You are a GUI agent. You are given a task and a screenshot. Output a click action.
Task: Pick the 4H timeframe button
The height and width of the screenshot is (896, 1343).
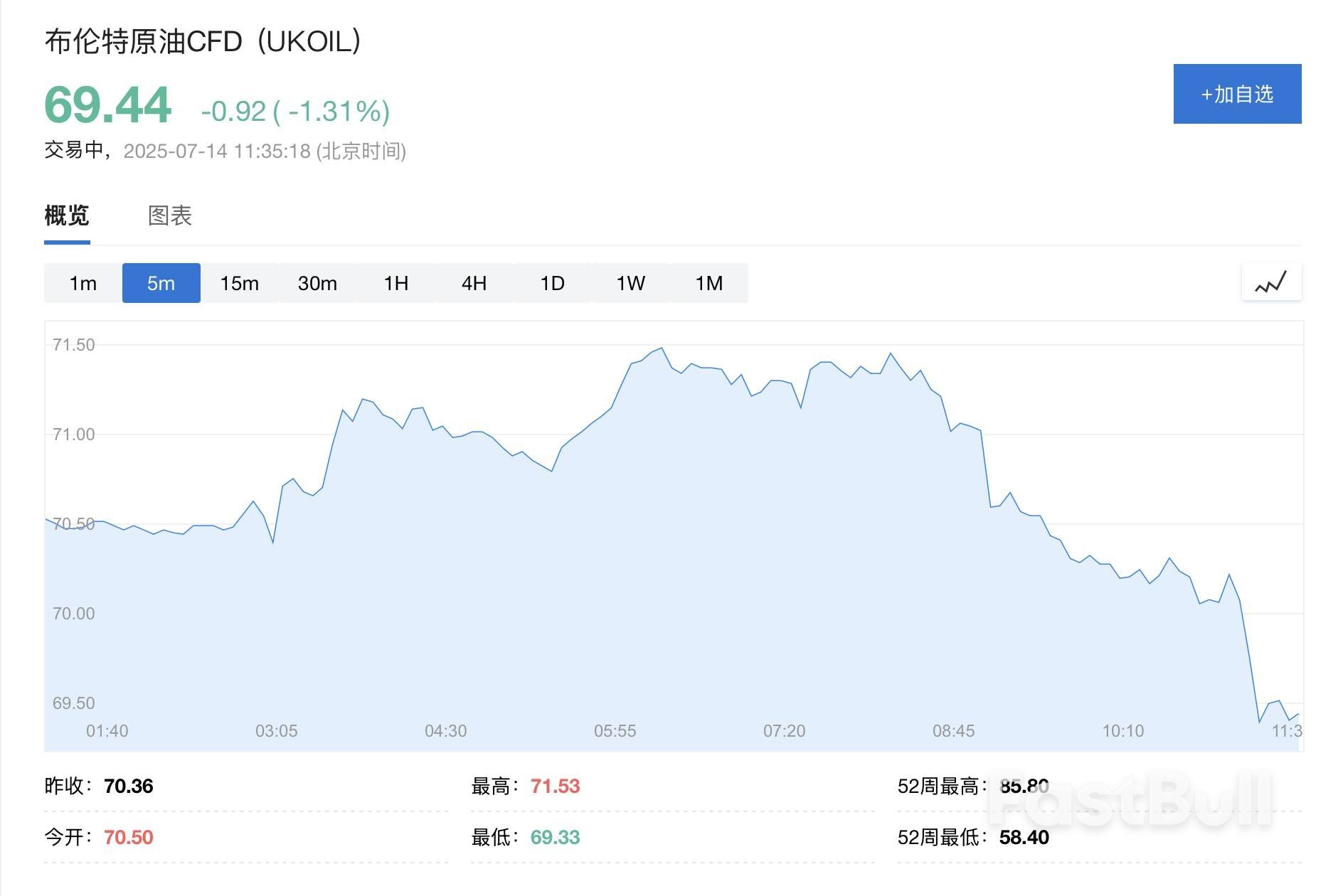point(474,283)
